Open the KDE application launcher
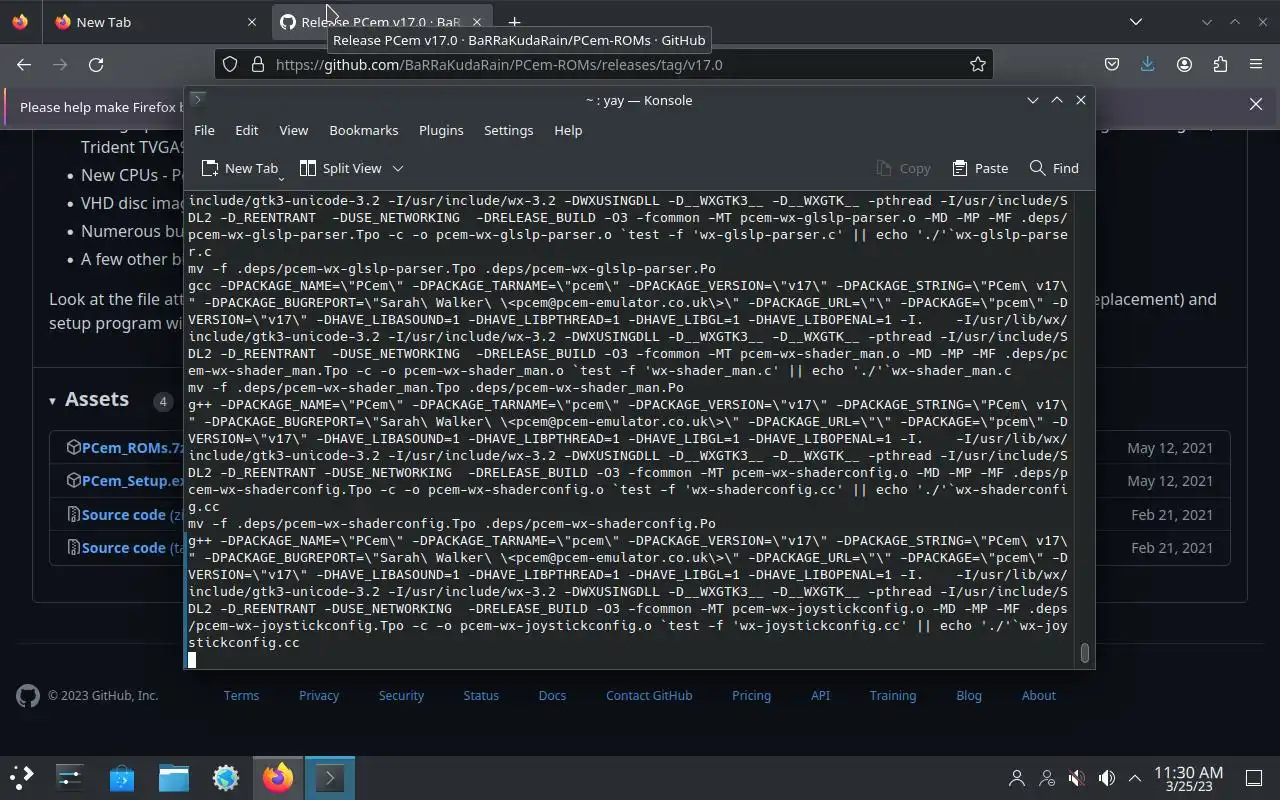The image size is (1280, 800). click(22, 777)
